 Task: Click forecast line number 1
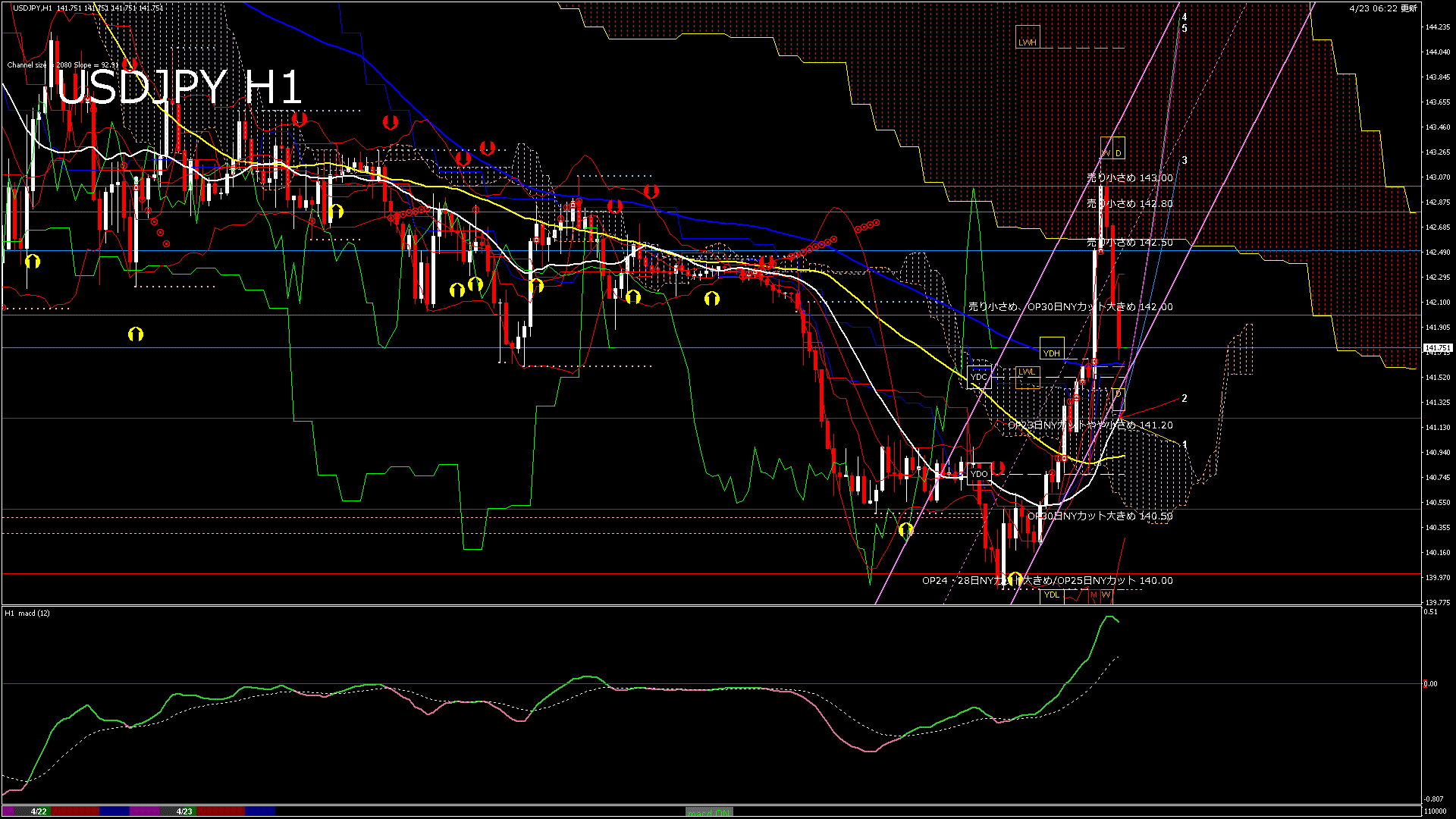coord(1185,444)
